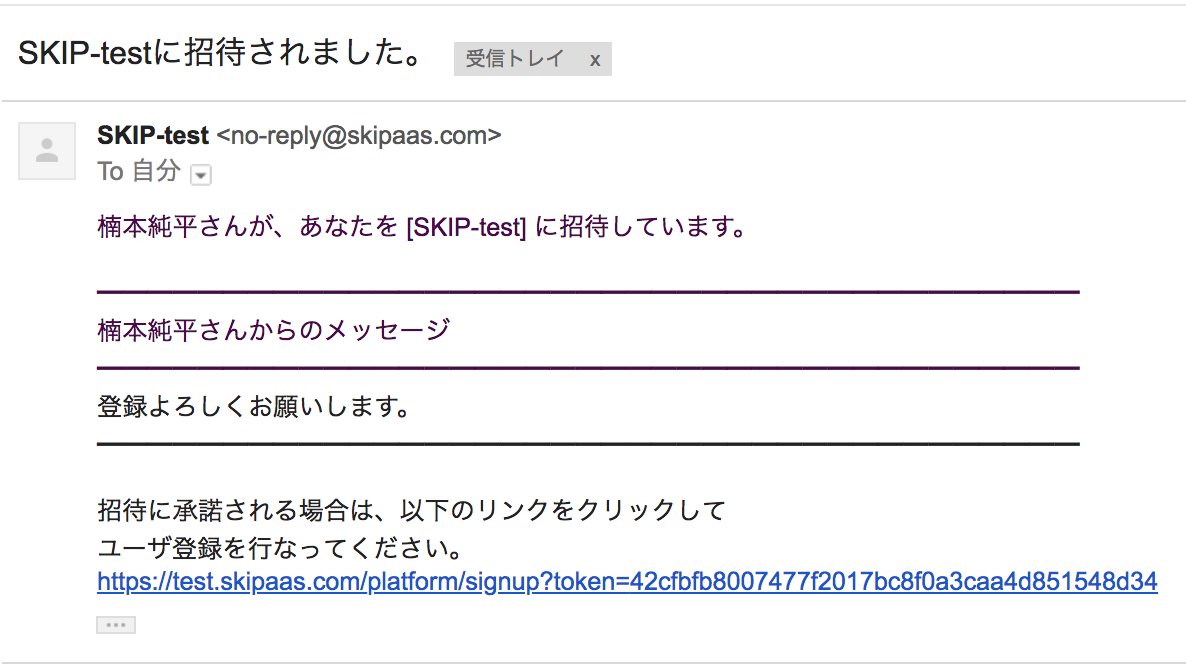The height and width of the screenshot is (664, 1186).
Task: Click the message 登録よろしくお願いします。
Action: point(254,406)
